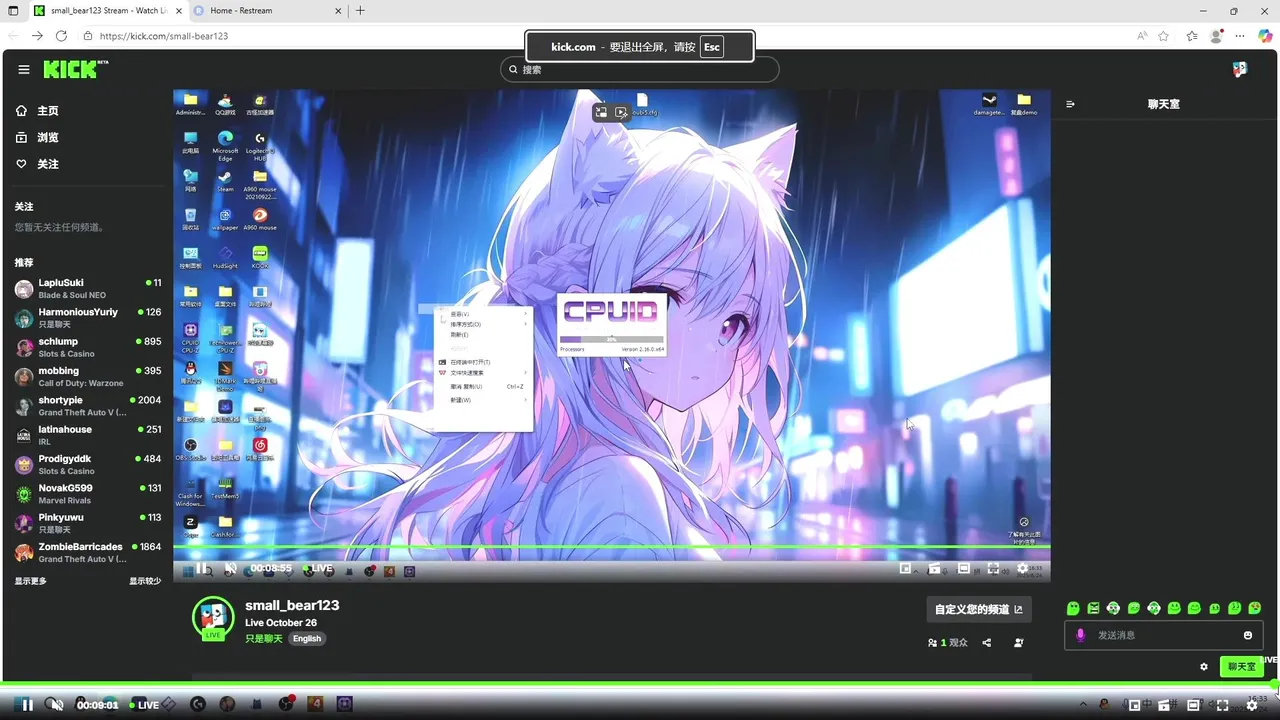Screen dimensions: 1280x720
Task: Open the player settings gear in the bottom bar
Action: [1251, 705]
